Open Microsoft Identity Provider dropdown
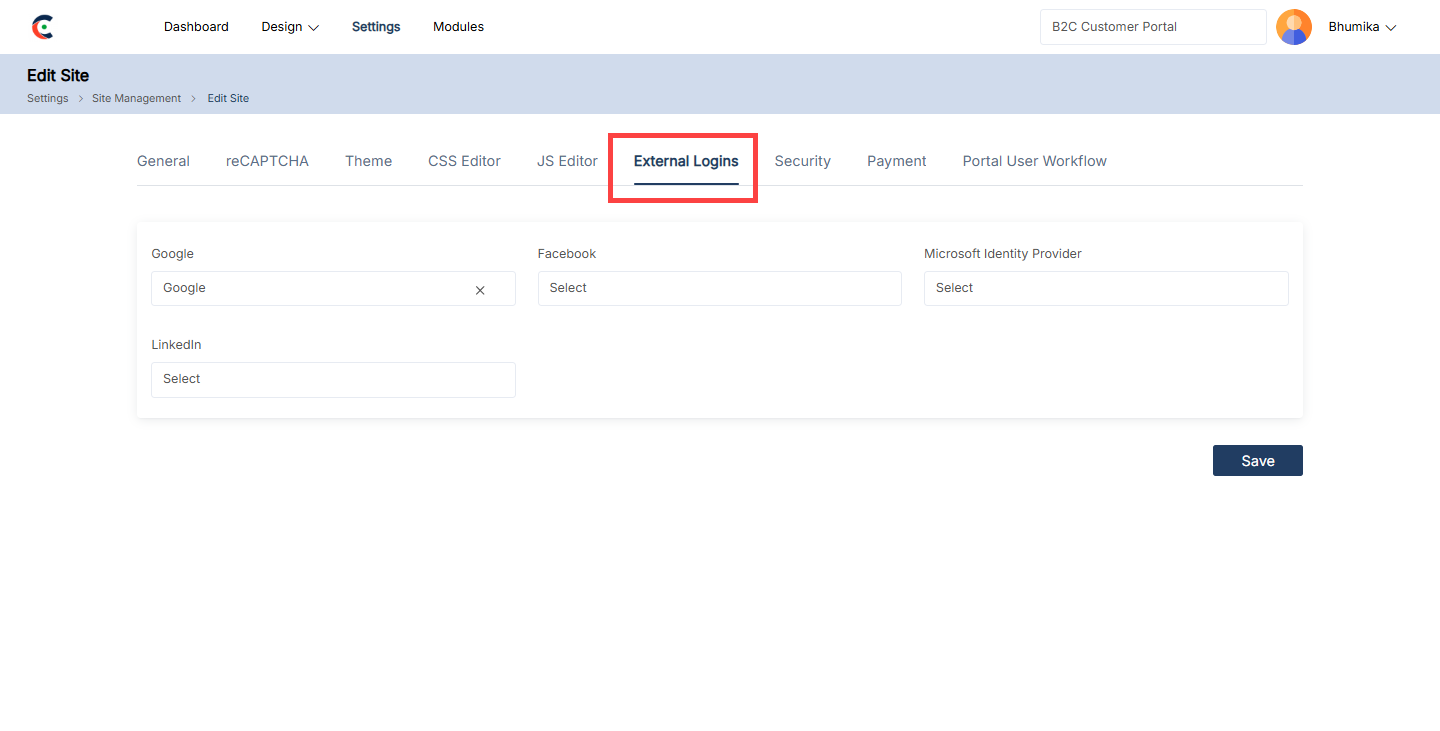Image resolution: width=1440 pixels, height=731 pixels. 1105,288
